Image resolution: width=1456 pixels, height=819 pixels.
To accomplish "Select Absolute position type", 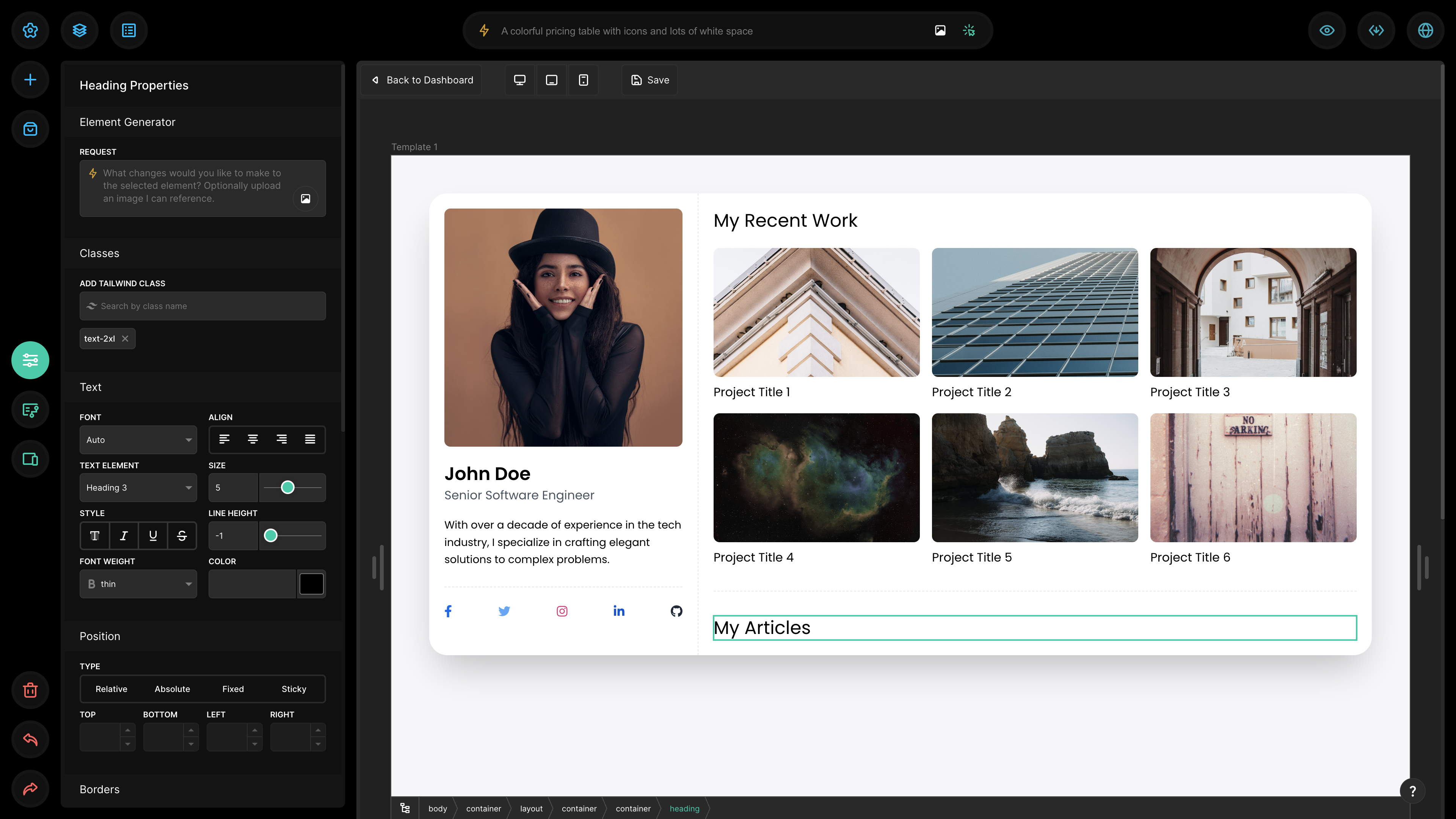I will 173,689.
